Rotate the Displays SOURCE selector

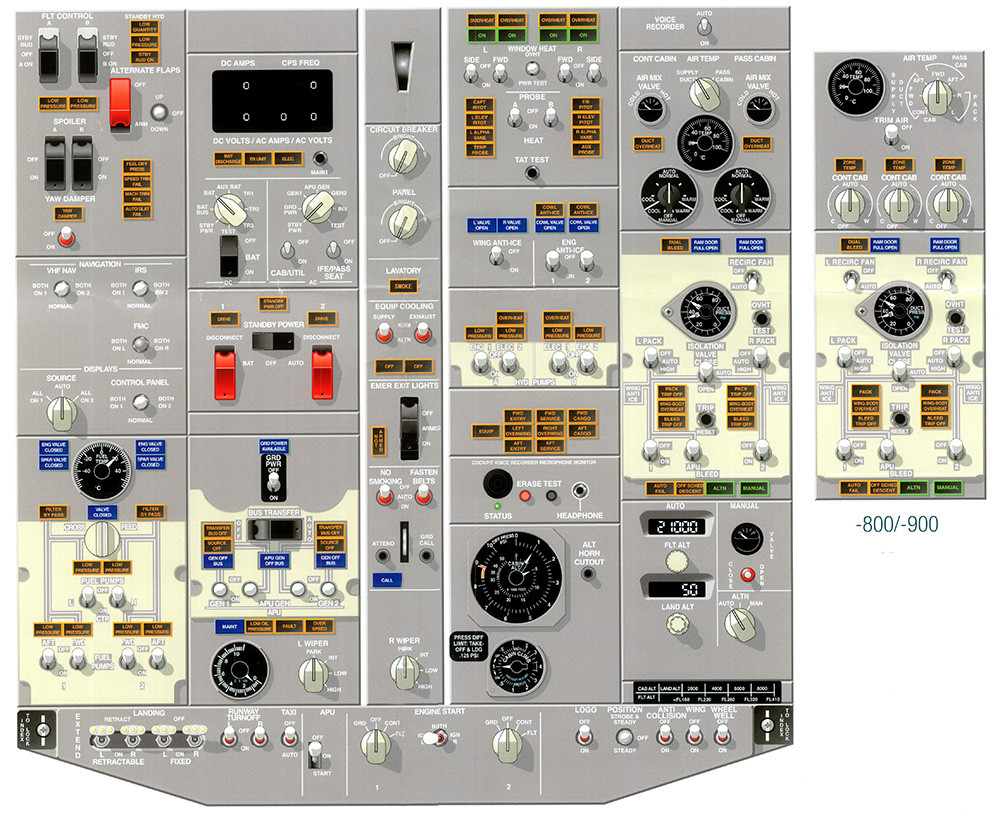point(62,407)
